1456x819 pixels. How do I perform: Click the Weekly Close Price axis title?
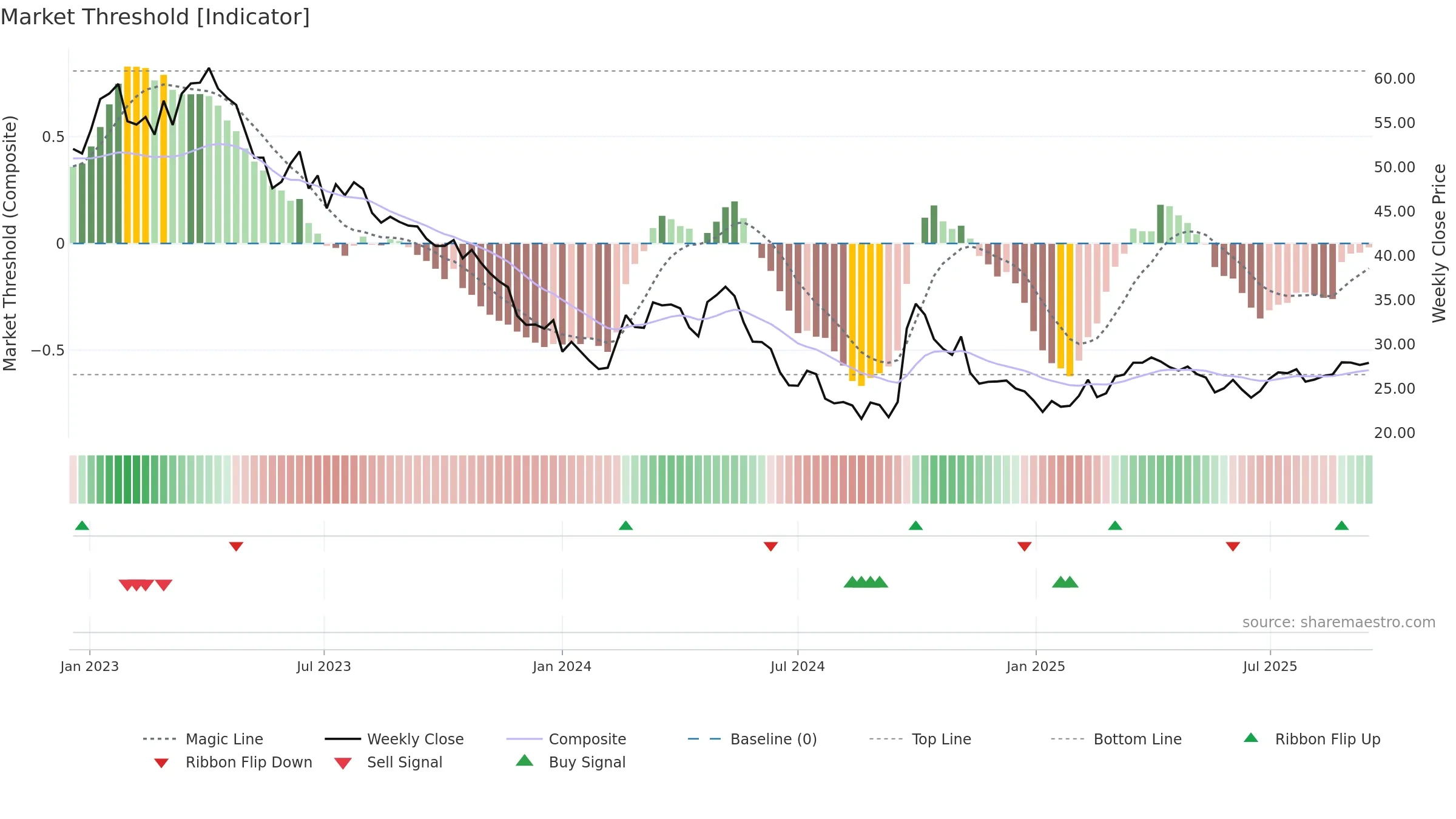[x=1439, y=243]
